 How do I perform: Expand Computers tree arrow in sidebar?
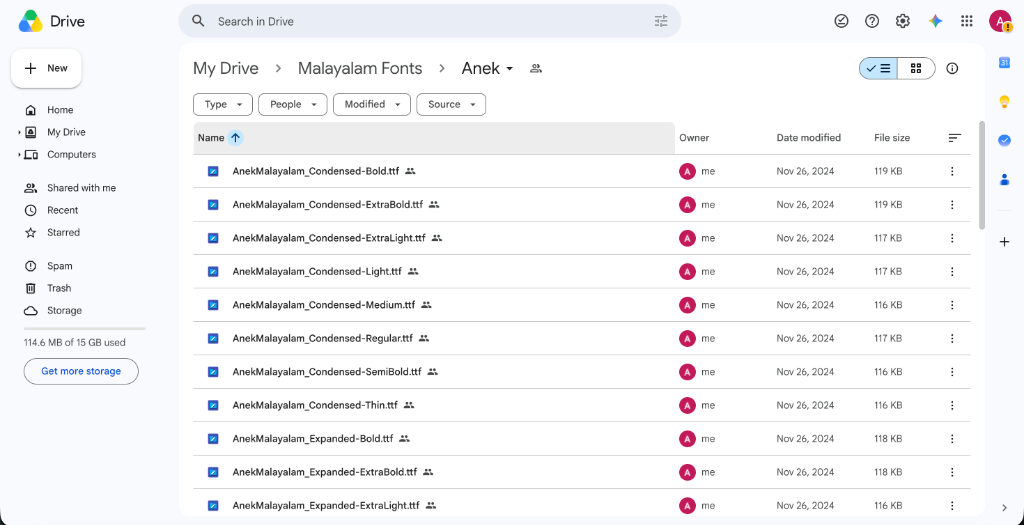19,155
